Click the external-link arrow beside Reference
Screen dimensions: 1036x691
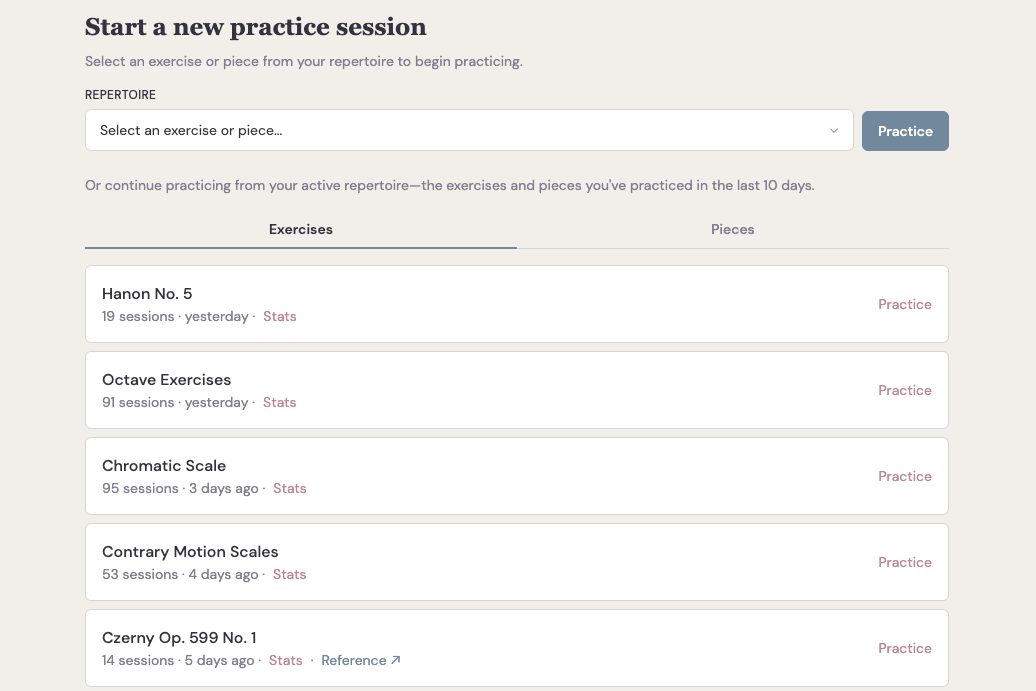396,659
